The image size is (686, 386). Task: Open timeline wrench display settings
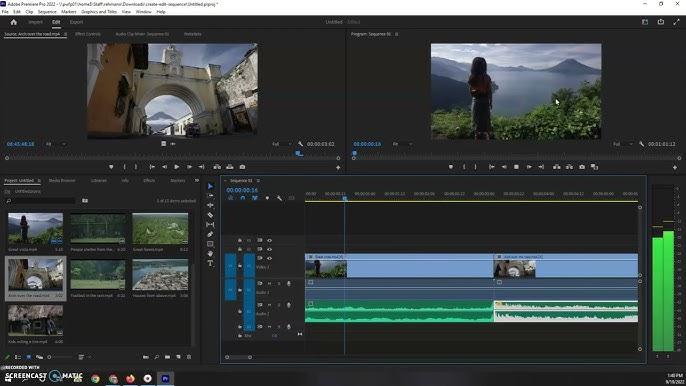pos(279,198)
